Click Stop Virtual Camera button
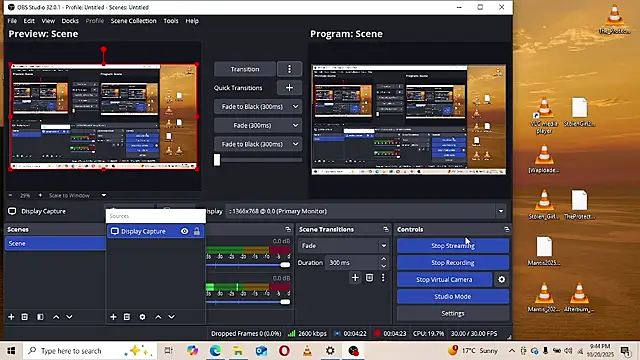Viewport: 640px width, 360px height. point(444,280)
